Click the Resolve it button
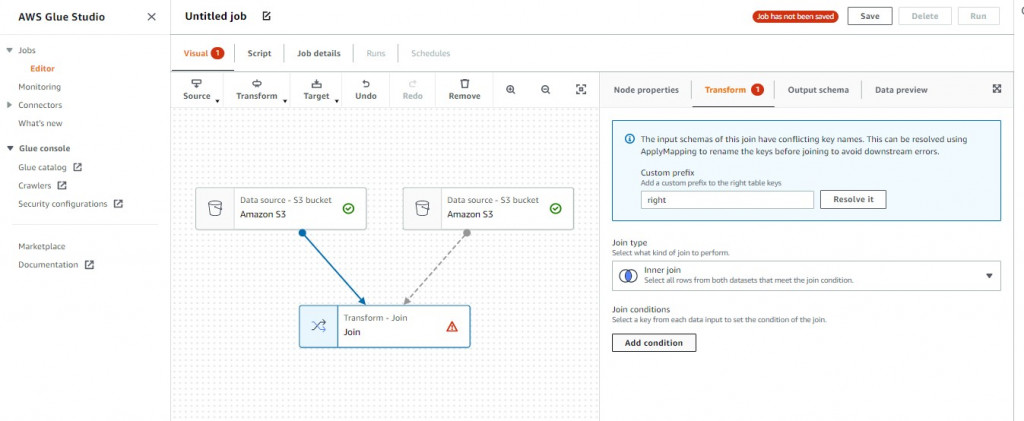Screen dimensions: 1024x421 (x=853, y=200)
